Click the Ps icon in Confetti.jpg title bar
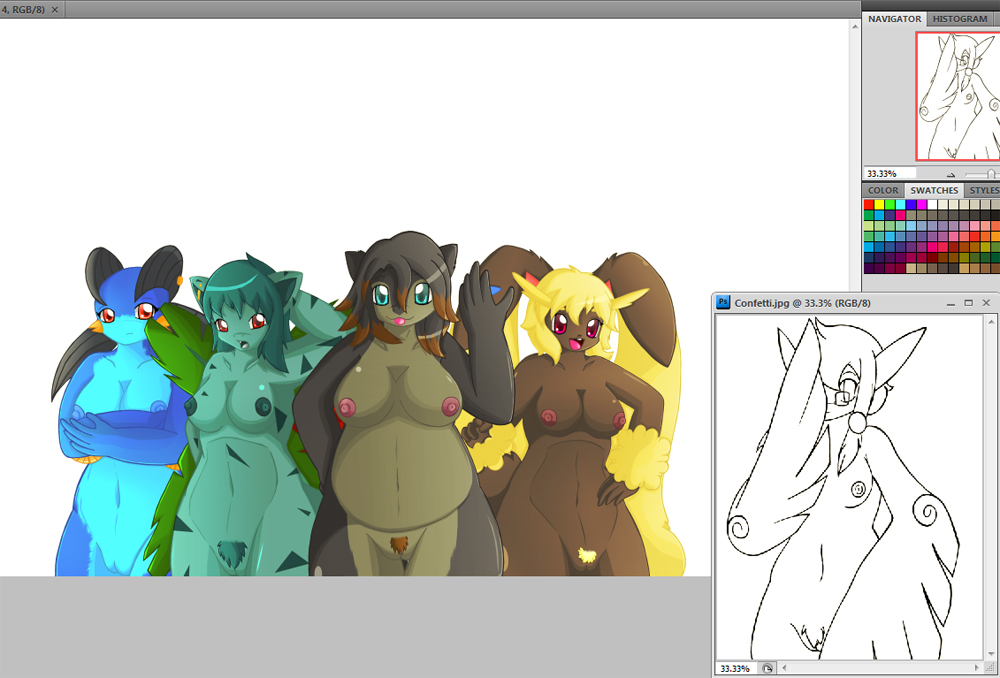The width and height of the screenshot is (1000, 678). [x=724, y=302]
